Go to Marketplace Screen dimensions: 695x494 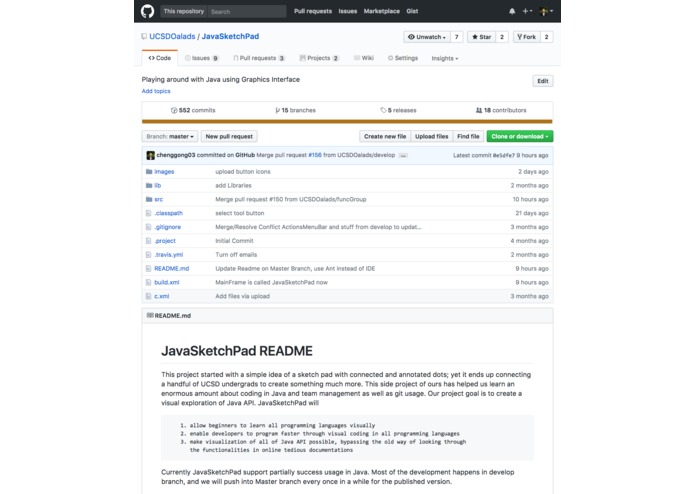coord(382,11)
